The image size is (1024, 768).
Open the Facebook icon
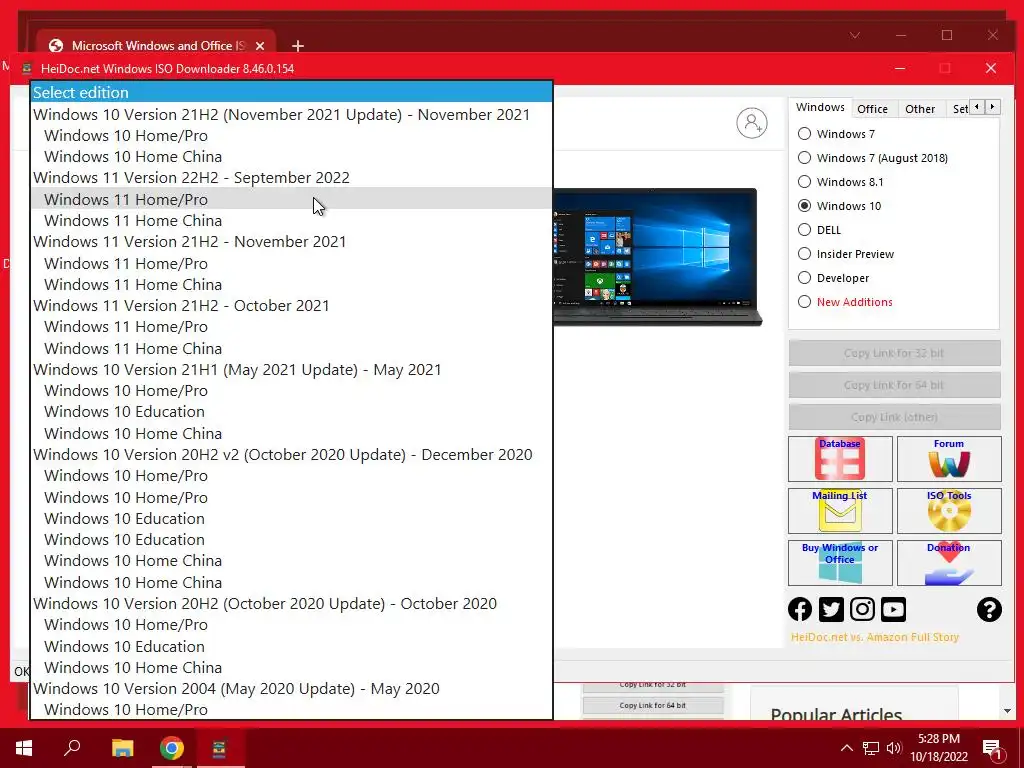[x=800, y=609]
